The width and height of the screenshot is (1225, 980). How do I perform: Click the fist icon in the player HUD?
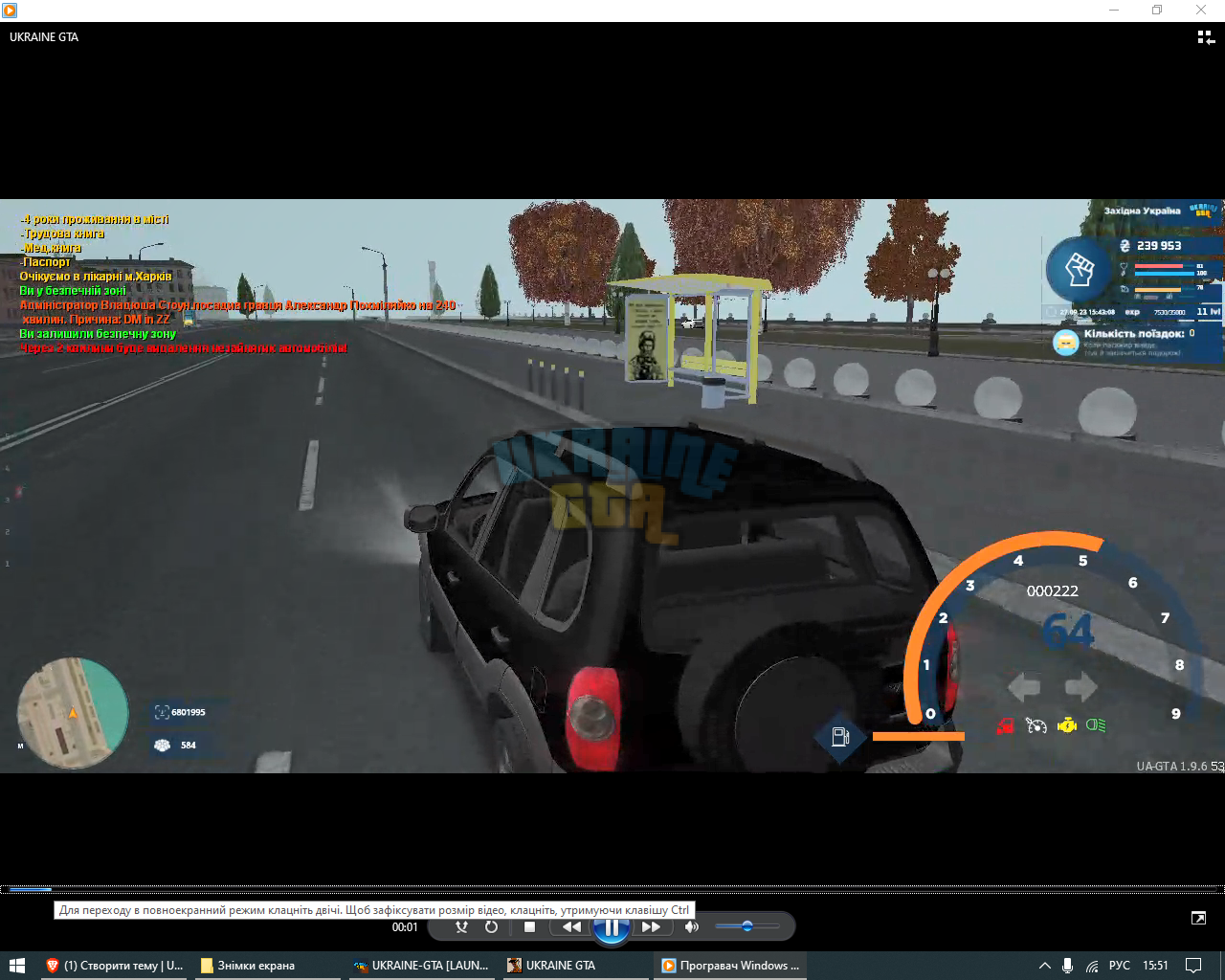pyautogui.click(x=1079, y=270)
